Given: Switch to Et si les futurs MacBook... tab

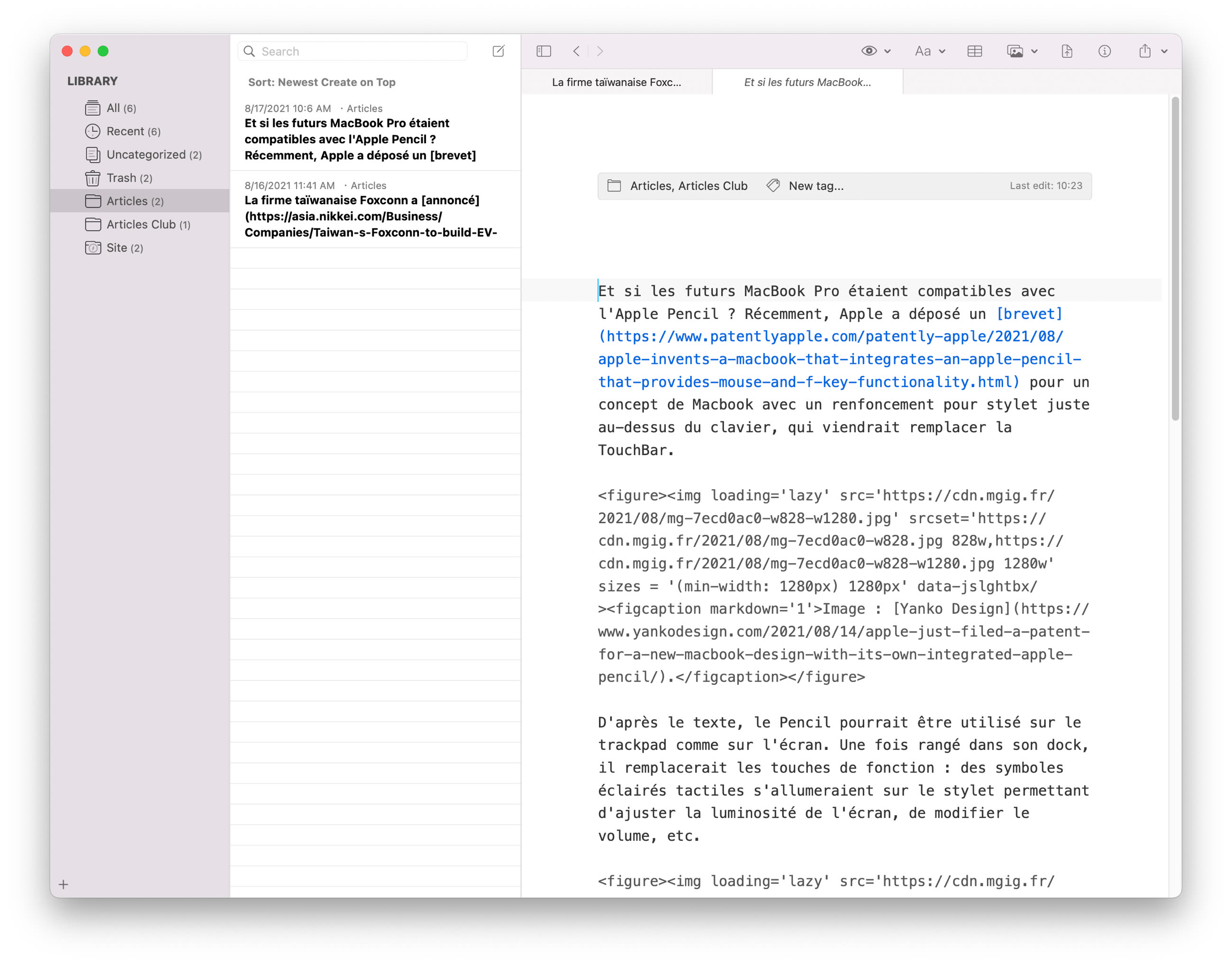Looking at the screenshot, I should 807,82.
